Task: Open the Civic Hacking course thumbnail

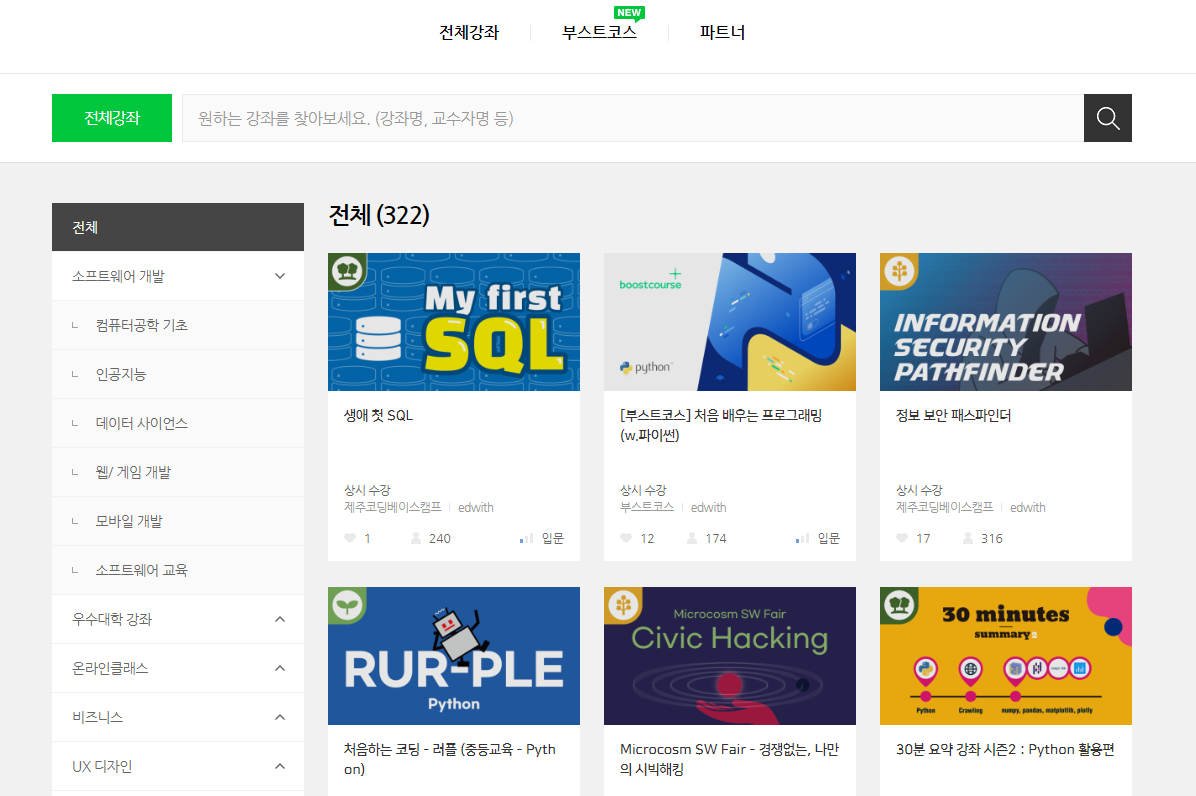Action: pos(729,655)
